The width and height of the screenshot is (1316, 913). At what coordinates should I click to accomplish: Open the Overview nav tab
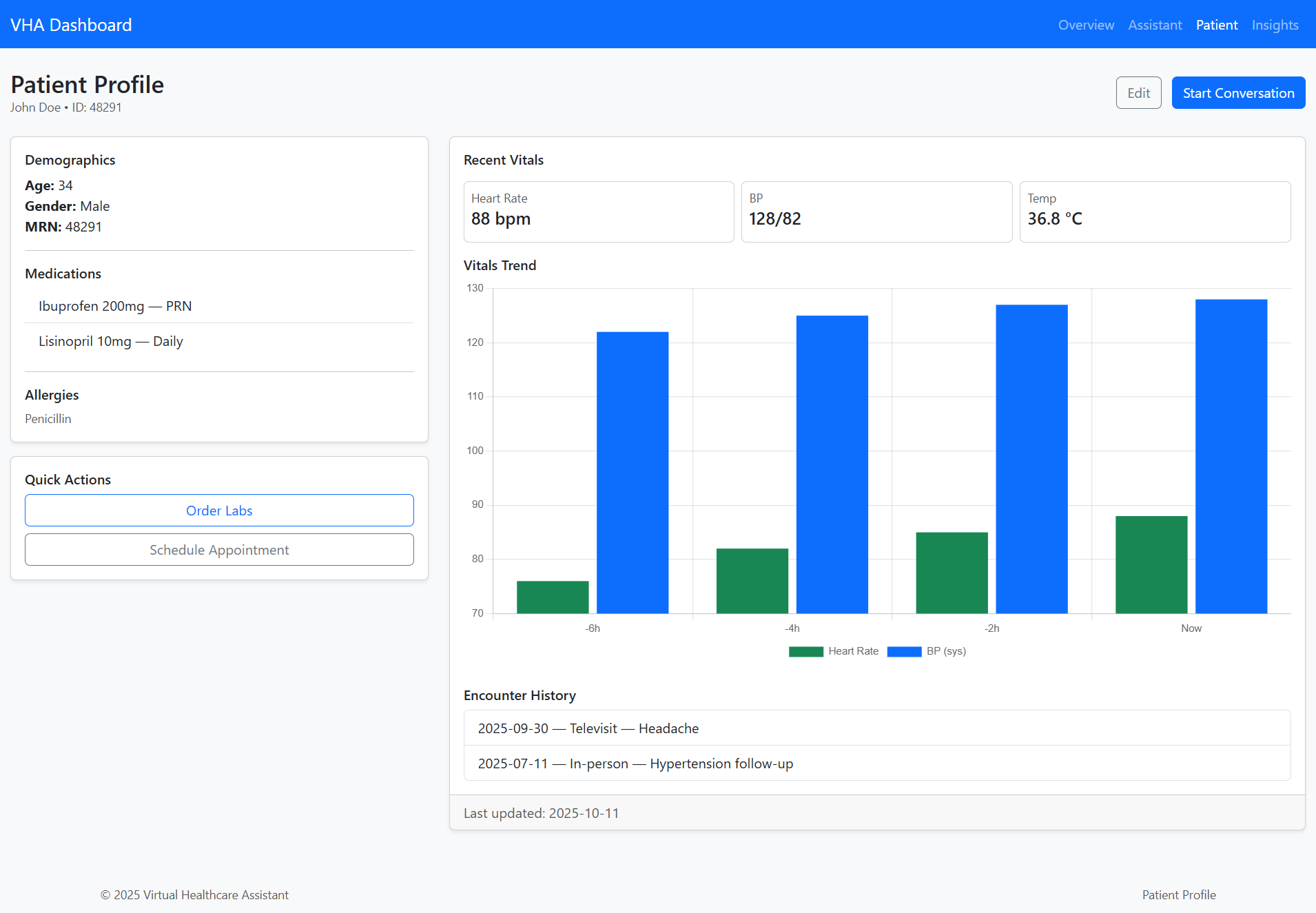tap(1086, 25)
